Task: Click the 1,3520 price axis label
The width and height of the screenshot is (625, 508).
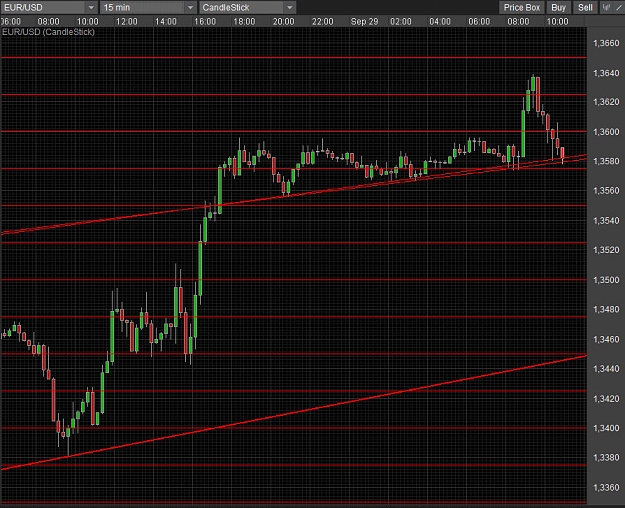Action: (x=606, y=250)
